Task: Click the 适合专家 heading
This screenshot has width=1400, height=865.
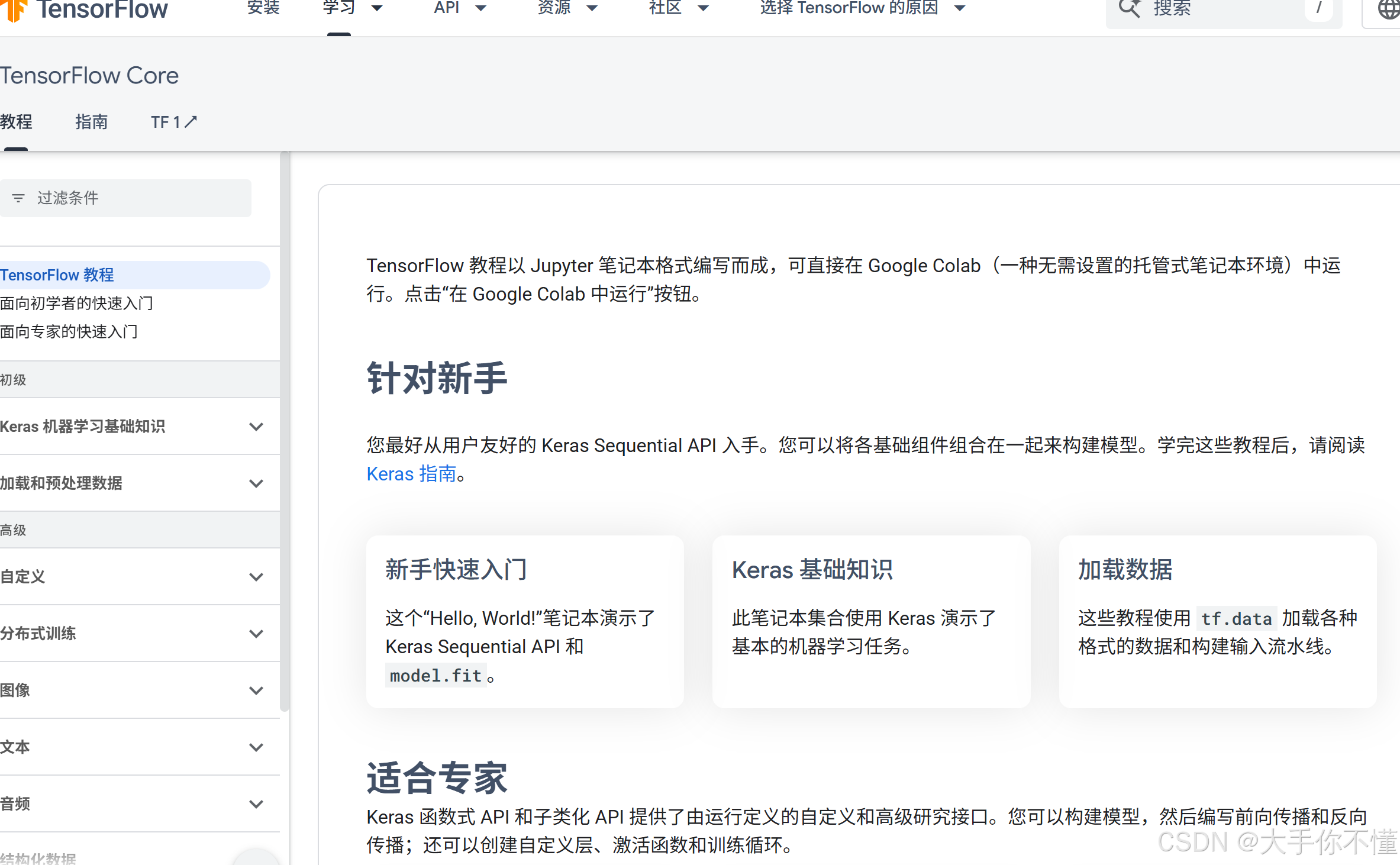Action: [x=437, y=777]
